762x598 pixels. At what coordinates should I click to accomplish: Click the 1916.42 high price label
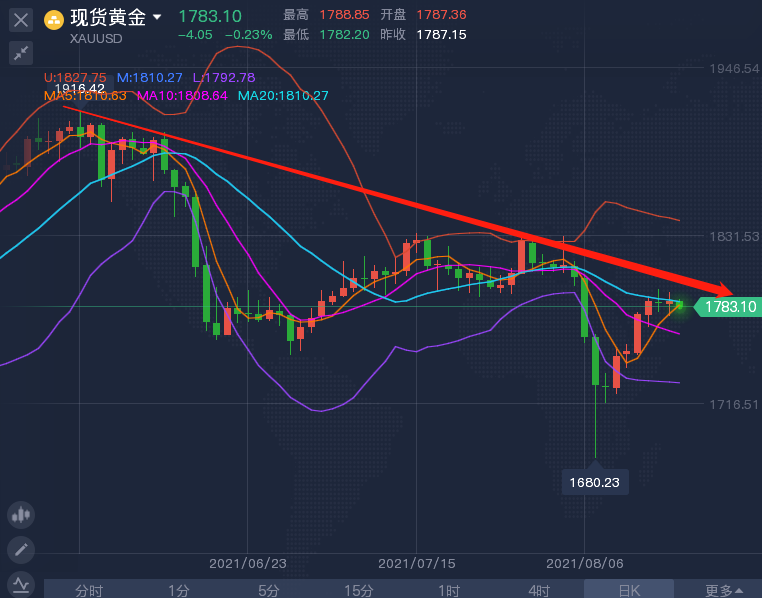pyautogui.click(x=80, y=88)
